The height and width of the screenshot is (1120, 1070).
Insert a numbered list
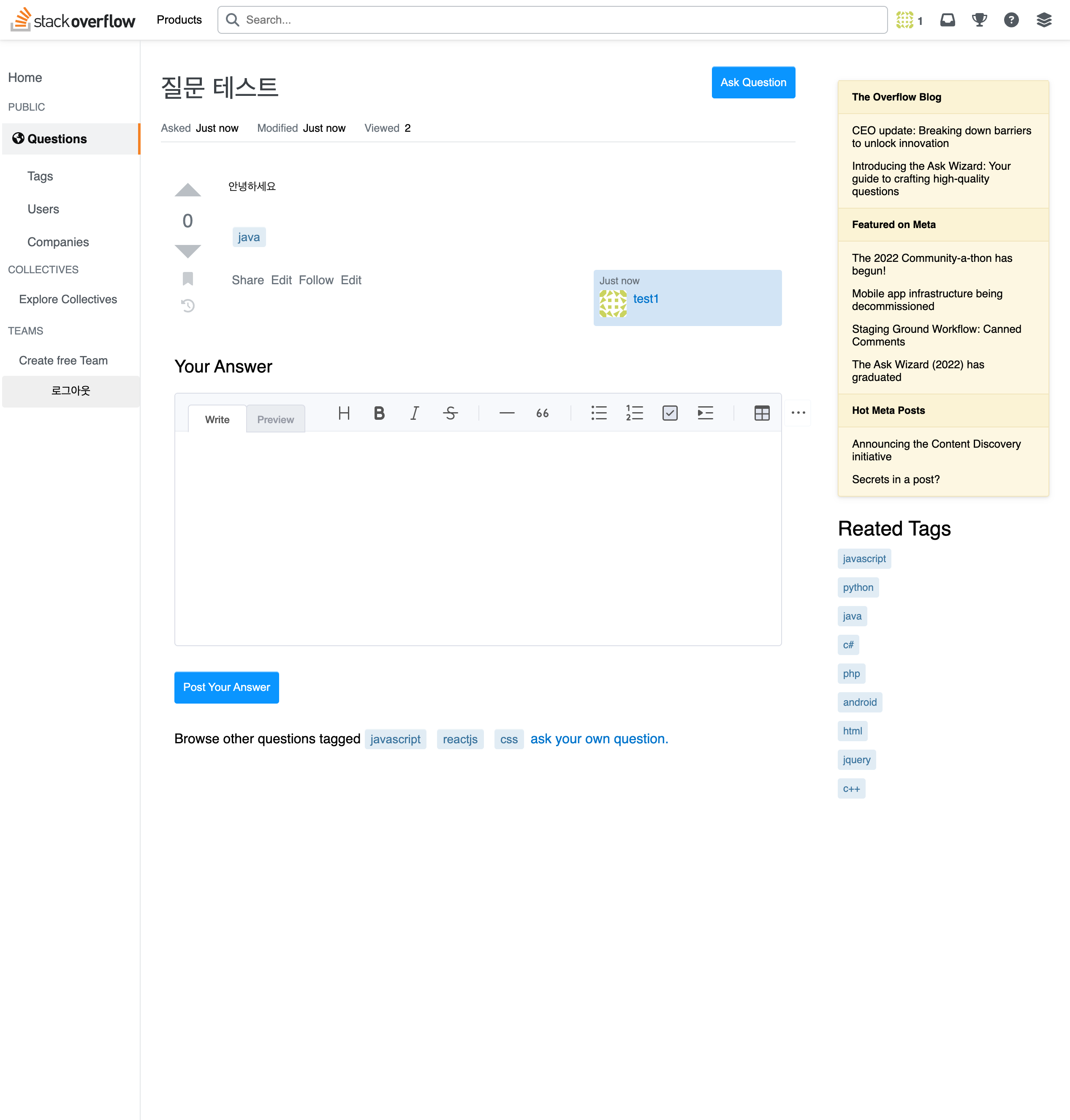click(x=634, y=413)
